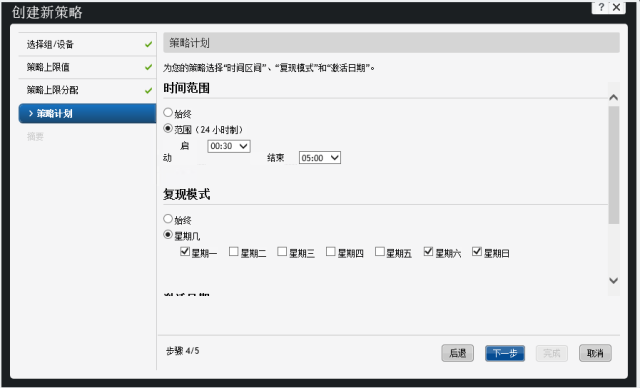Screen dimensions: 640x388
Task: Open the help question mark icon
Action: (600, 7)
